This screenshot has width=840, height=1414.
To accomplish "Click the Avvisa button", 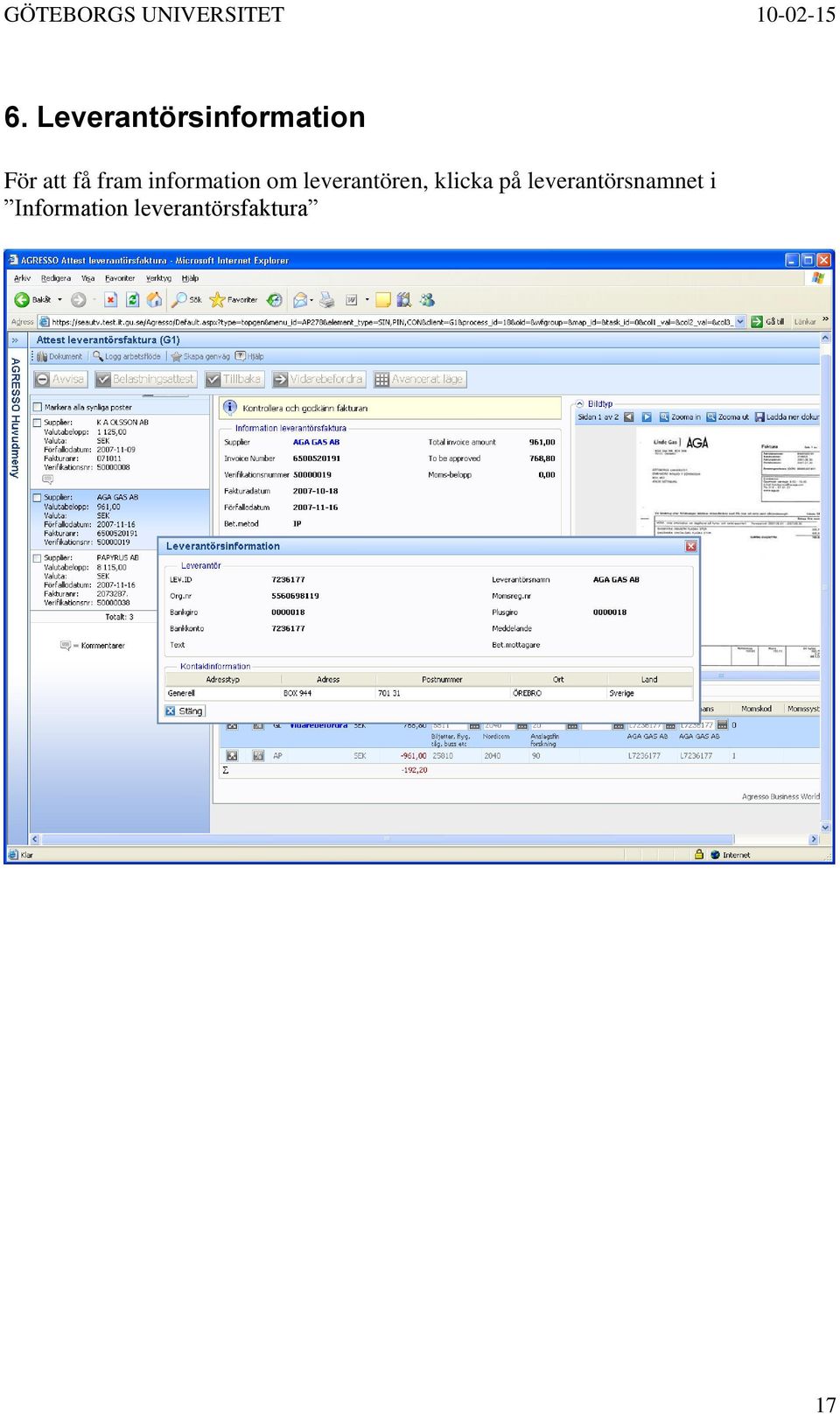I will click(x=60, y=379).
